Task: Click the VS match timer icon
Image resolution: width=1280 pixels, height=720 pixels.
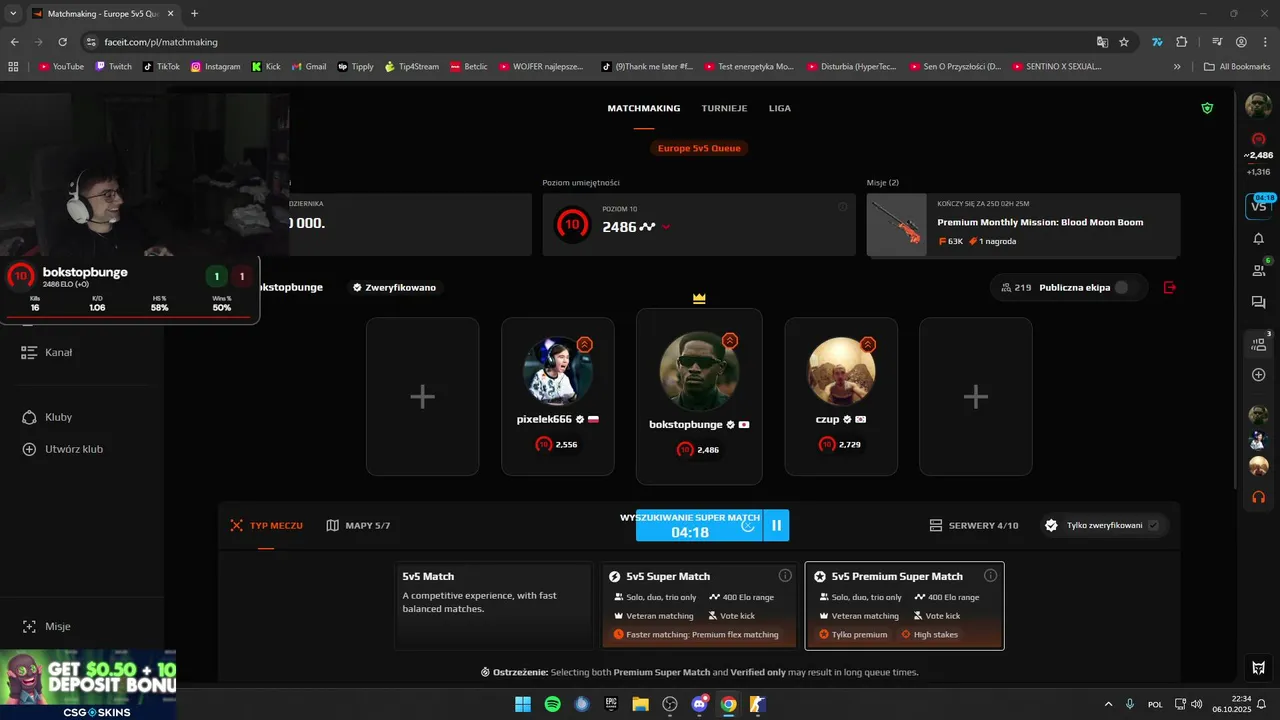Action: 1258,205
